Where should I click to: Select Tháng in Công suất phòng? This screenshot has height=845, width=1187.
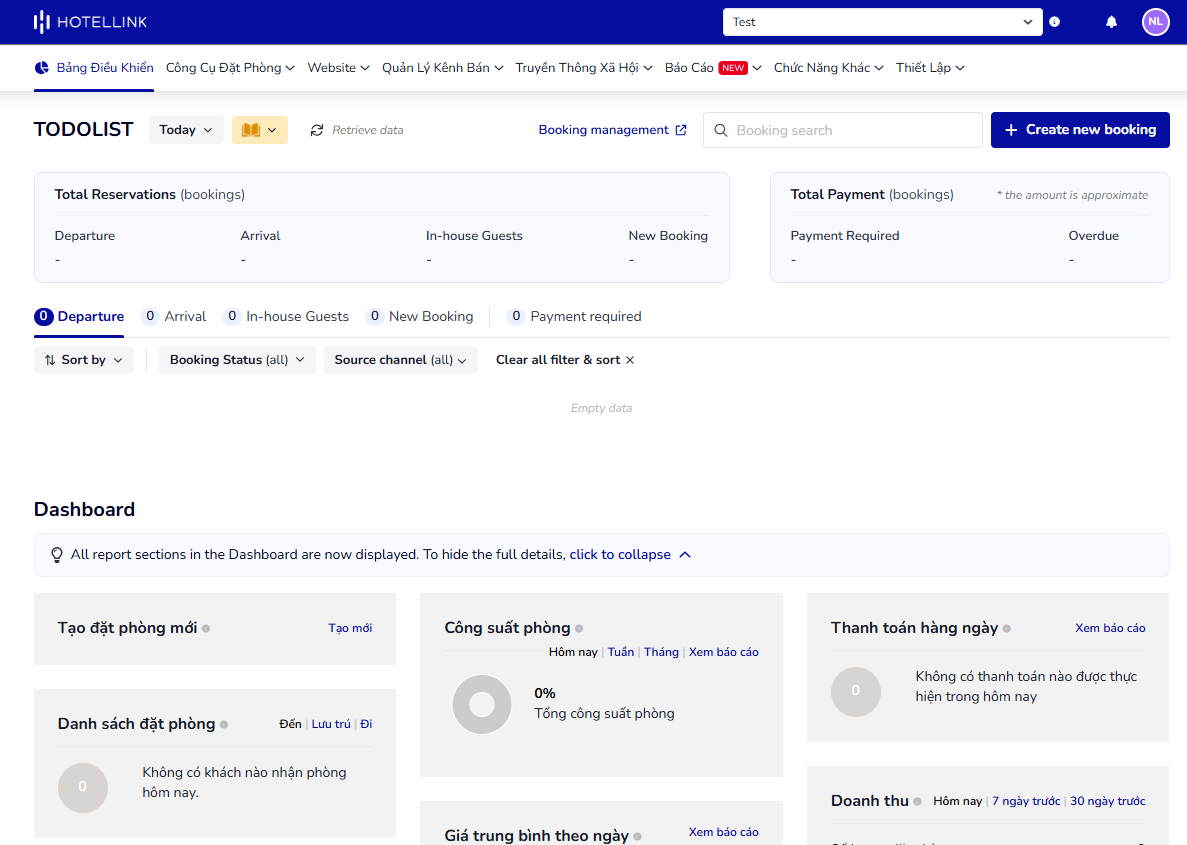pyautogui.click(x=661, y=653)
